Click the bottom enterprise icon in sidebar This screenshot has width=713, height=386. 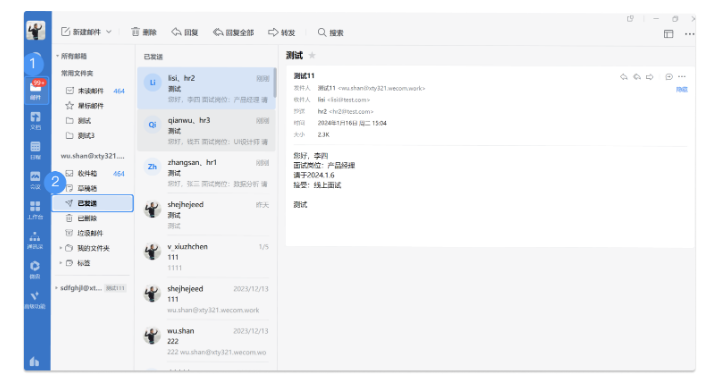pyautogui.click(x=35, y=361)
